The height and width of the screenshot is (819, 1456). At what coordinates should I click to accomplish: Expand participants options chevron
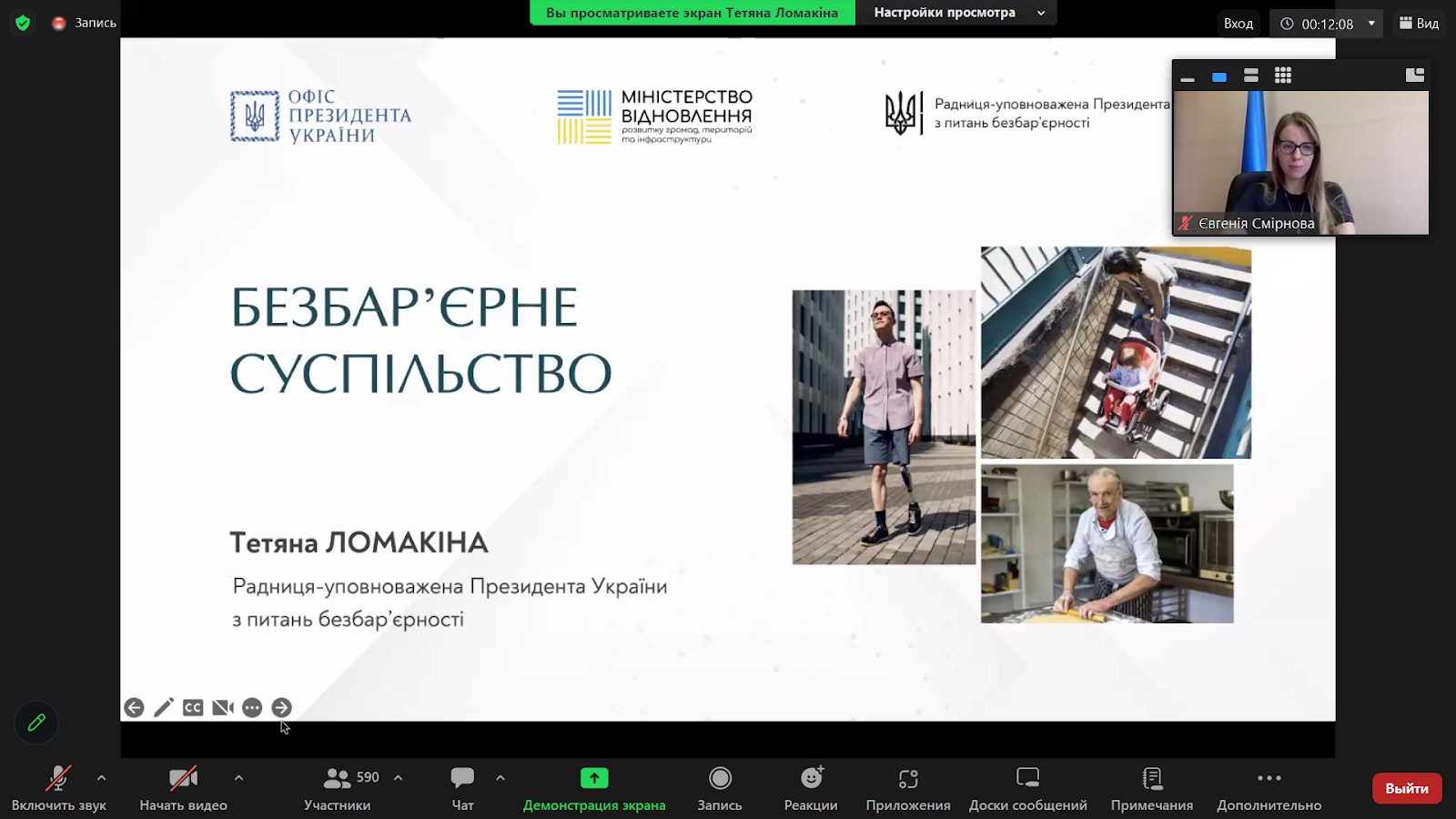tap(398, 778)
